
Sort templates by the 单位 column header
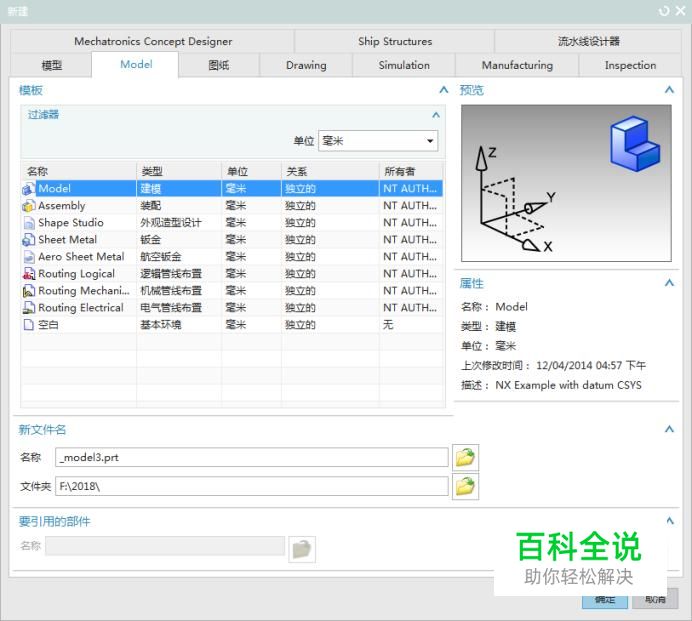tap(251, 171)
